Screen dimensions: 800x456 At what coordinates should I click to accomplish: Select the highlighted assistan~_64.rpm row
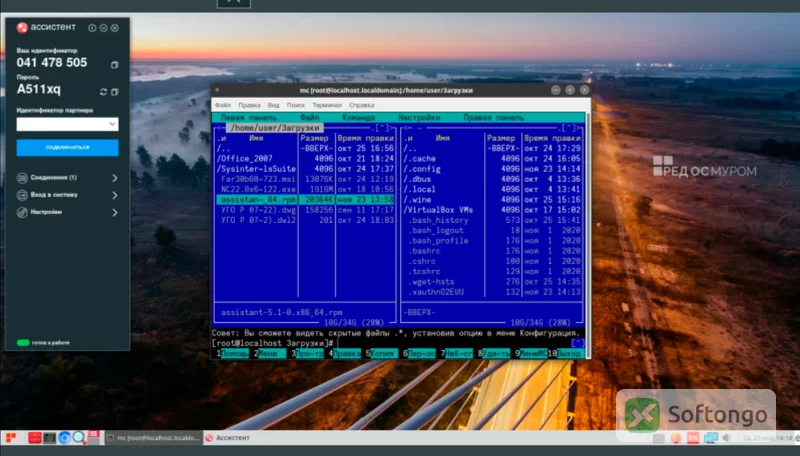[305, 199]
